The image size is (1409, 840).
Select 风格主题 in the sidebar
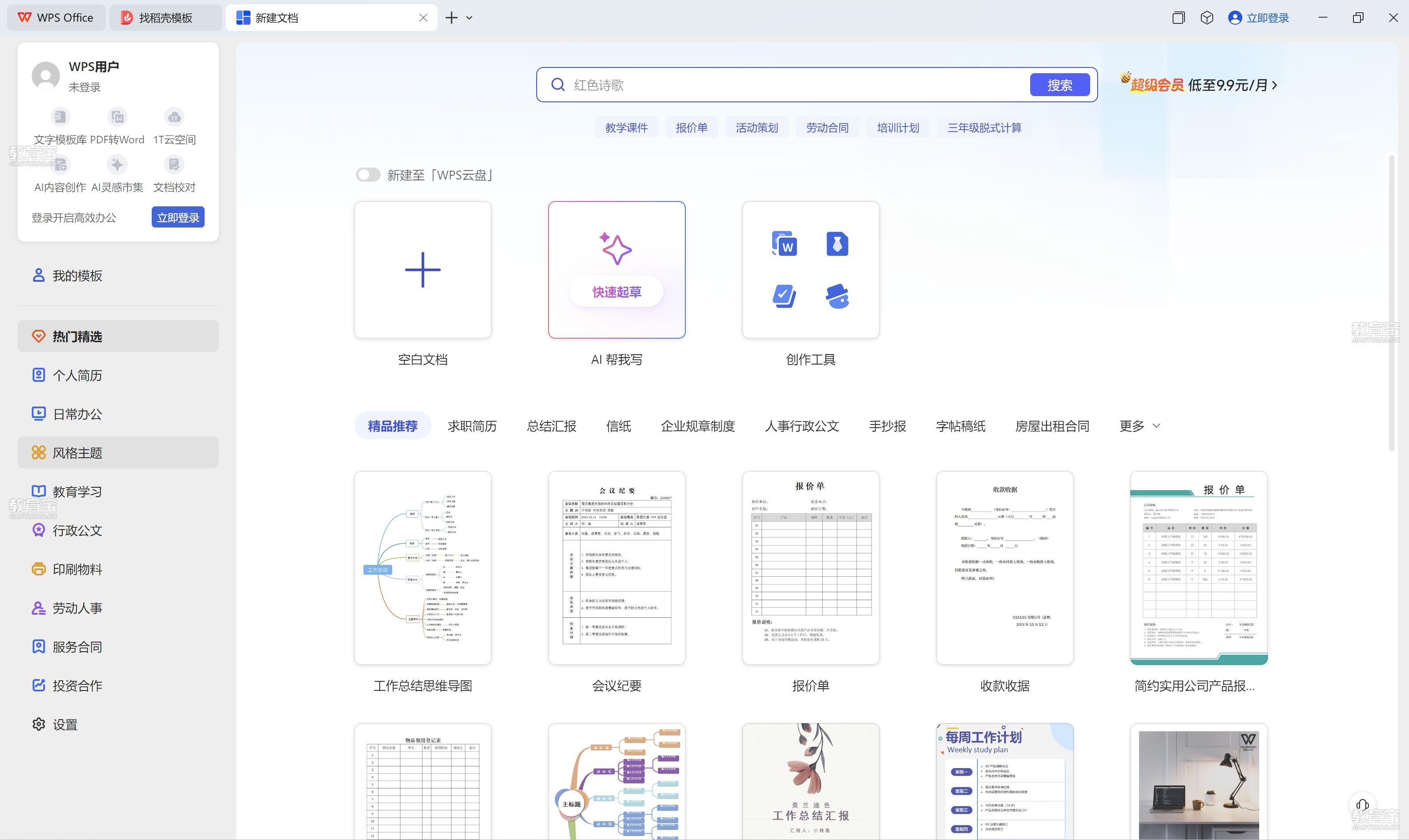118,453
